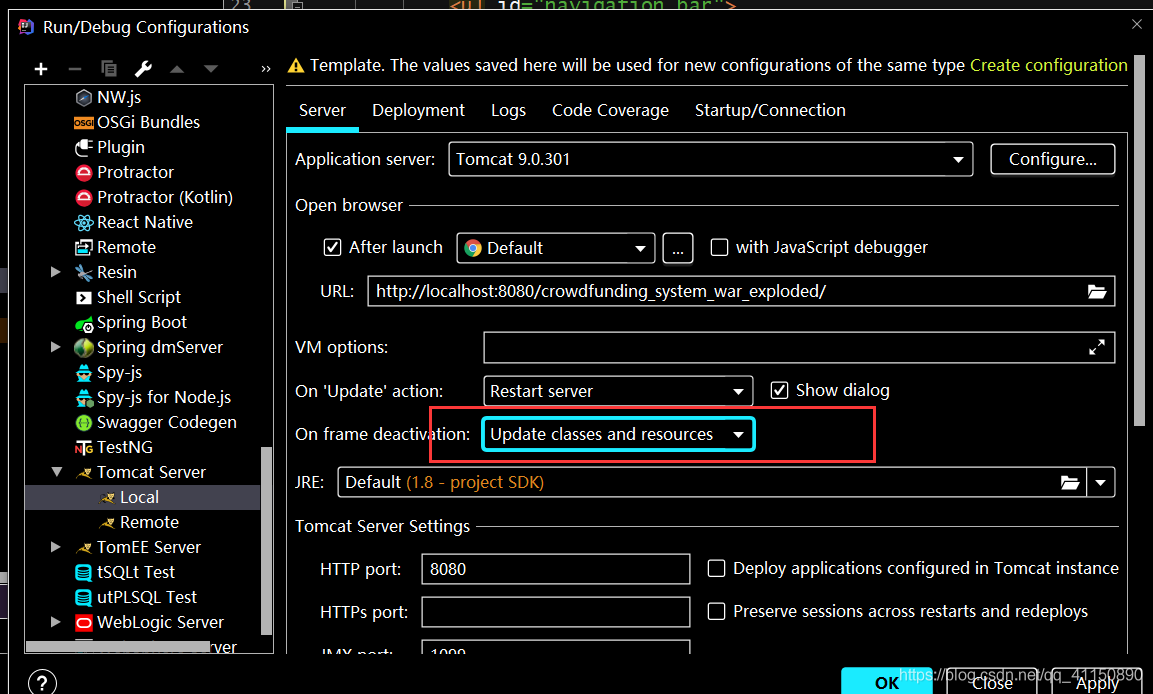Image resolution: width=1153 pixels, height=694 pixels.
Task: Select React Native atom icon
Action: (84, 223)
